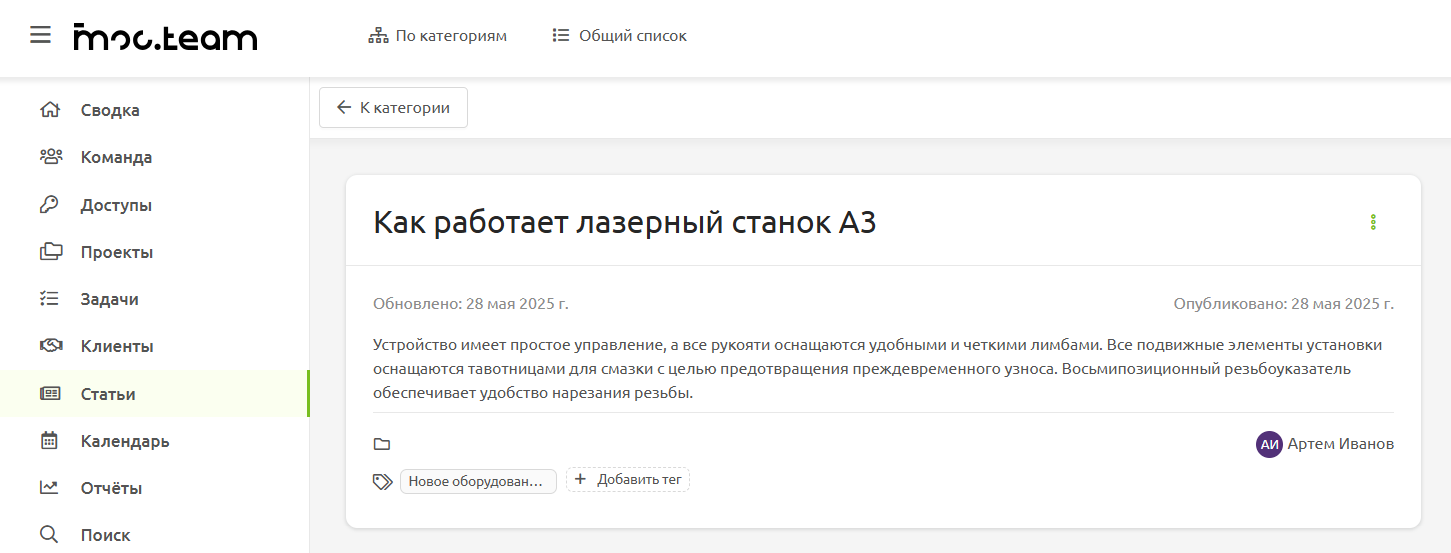Image resolution: width=1451 pixels, height=553 pixels.
Task: Open article options three-dot menu
Action: click(1373, 222)
